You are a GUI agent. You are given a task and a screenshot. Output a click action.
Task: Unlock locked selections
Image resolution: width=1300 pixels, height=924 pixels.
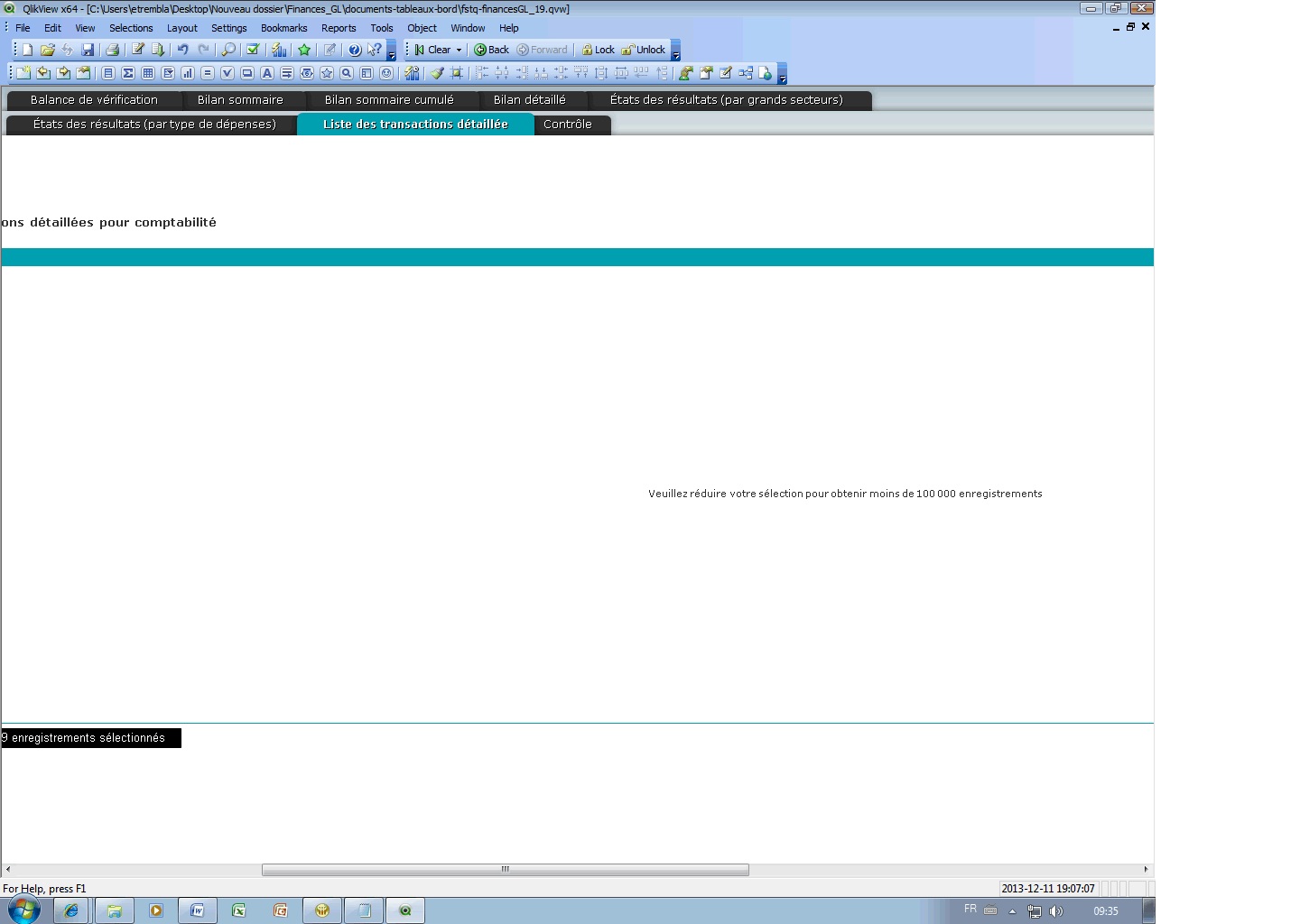644,50
